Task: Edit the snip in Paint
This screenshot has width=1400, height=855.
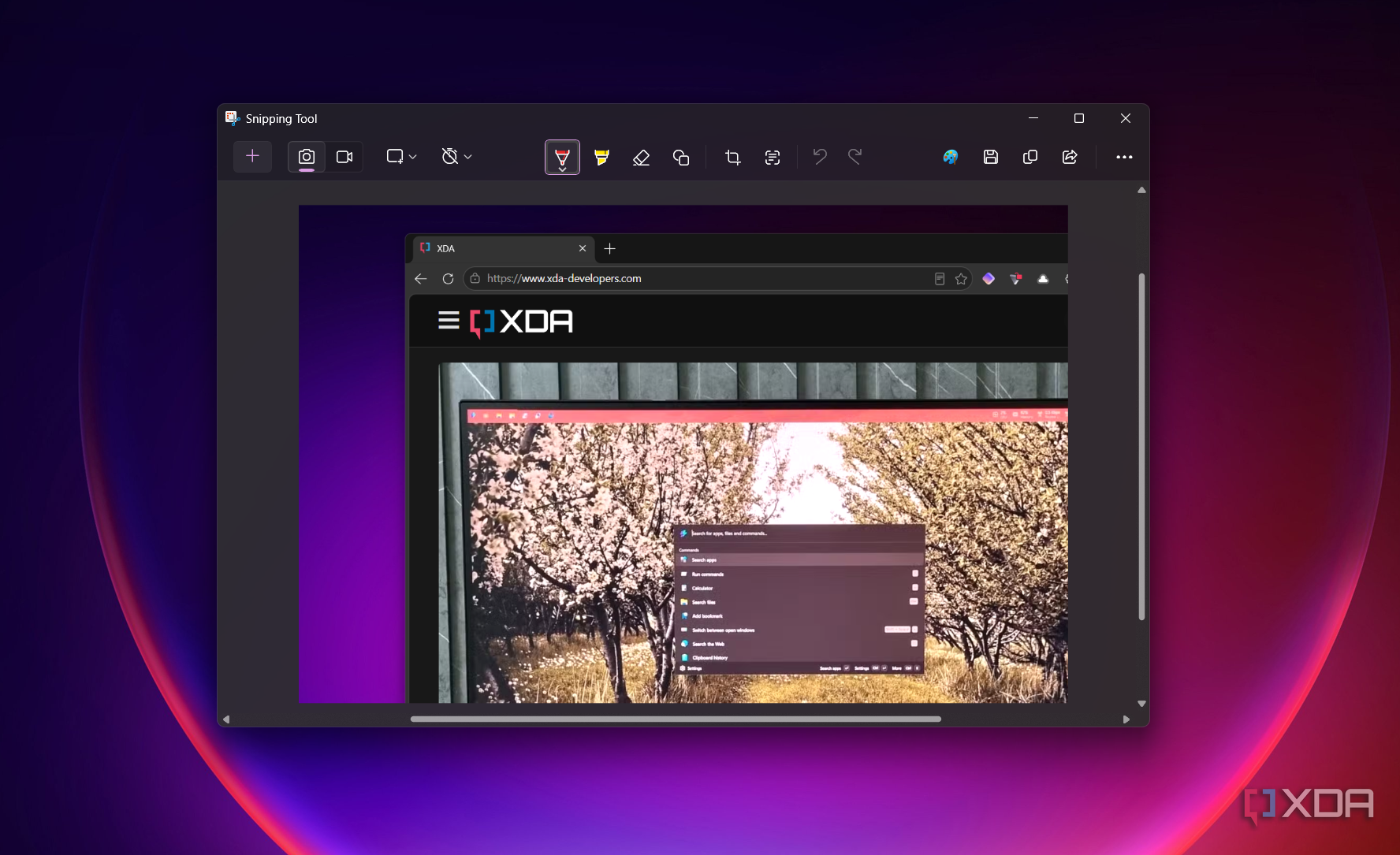Action: click(x=951, y=157)
